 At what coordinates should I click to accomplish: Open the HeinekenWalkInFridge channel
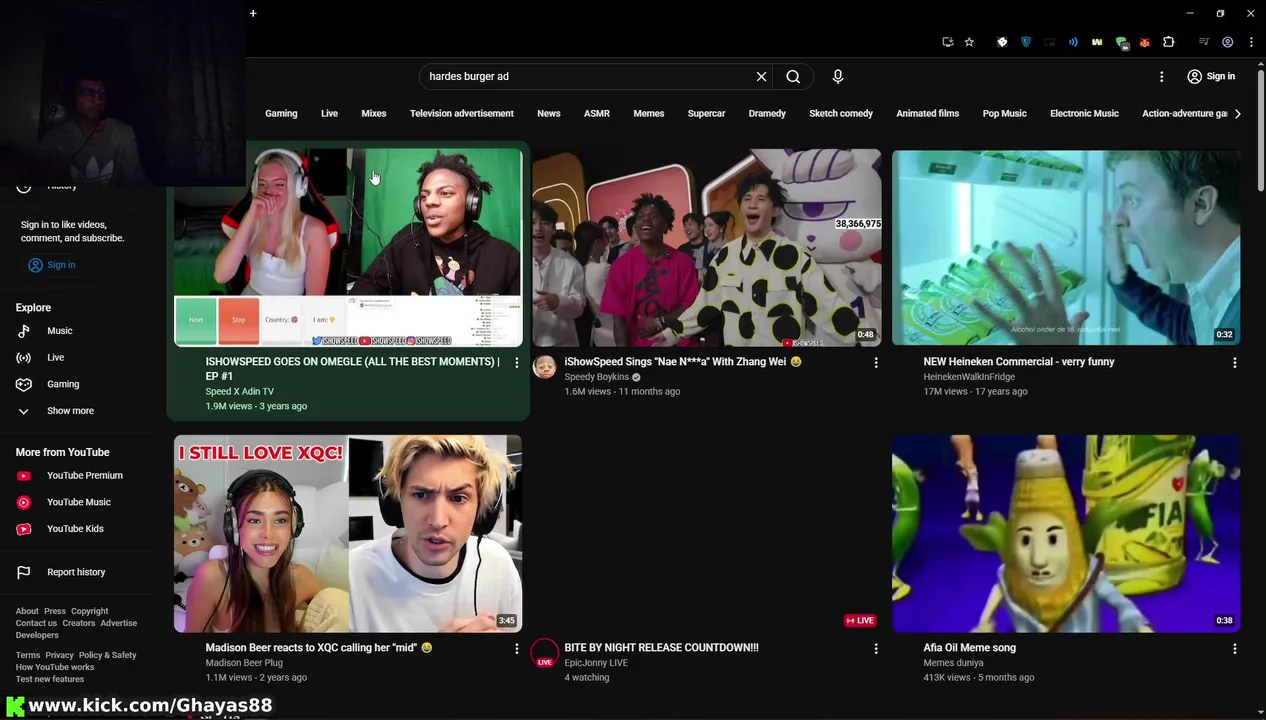click(969, 377)
